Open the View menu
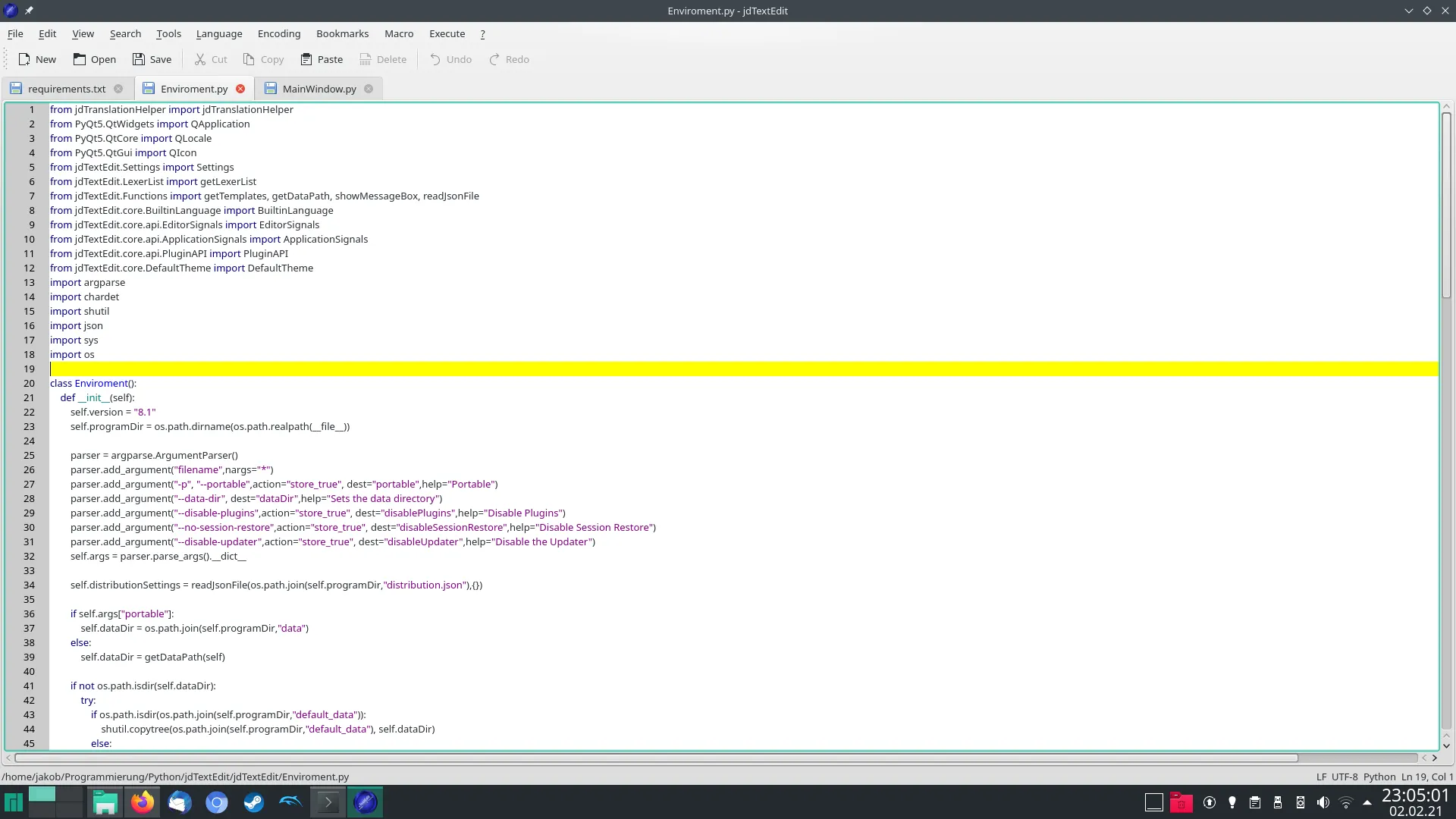 [83, 33]
